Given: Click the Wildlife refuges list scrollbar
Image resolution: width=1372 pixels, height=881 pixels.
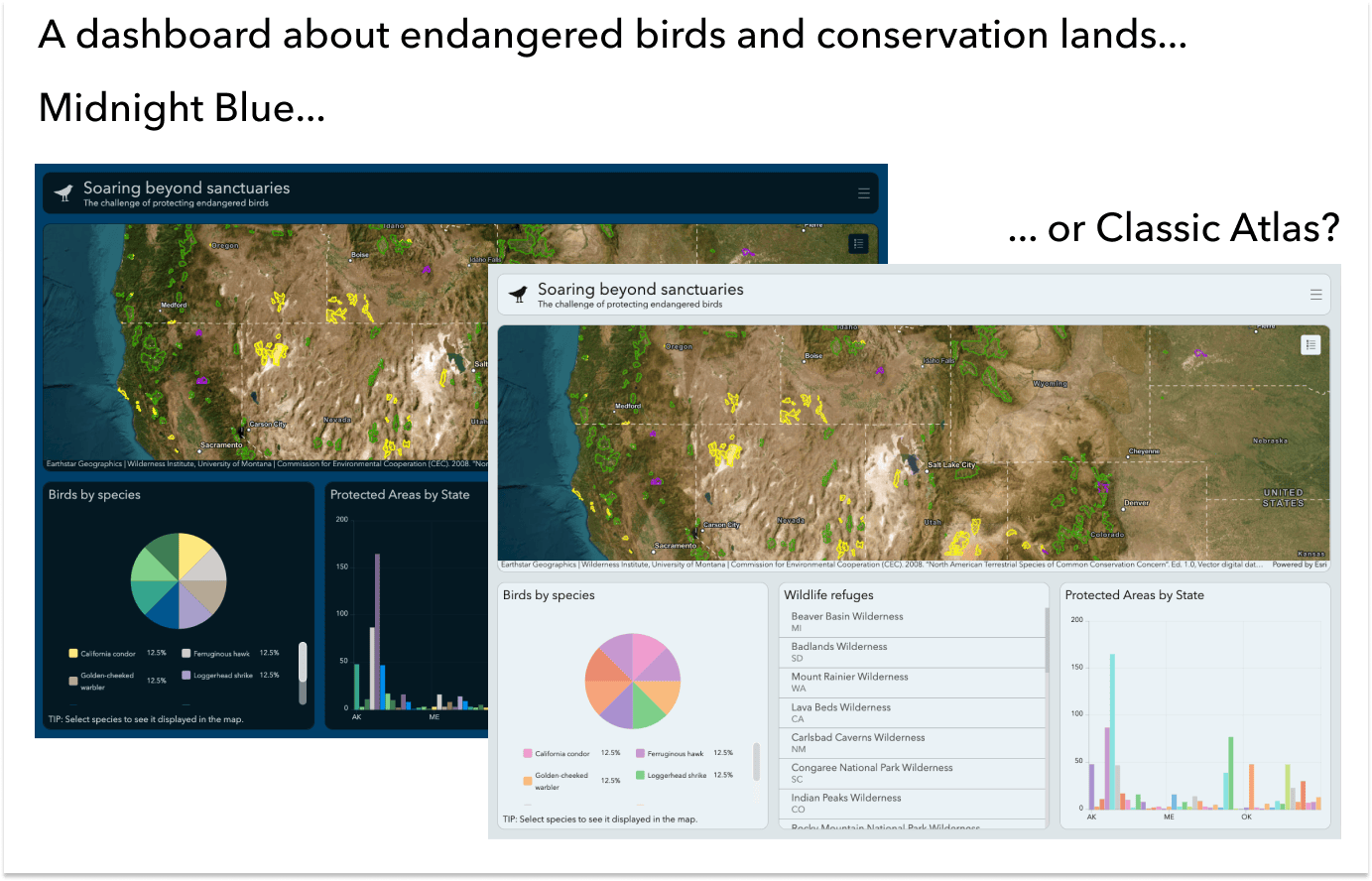Looking at the screenshot, I should click(x=1047, y=638).
